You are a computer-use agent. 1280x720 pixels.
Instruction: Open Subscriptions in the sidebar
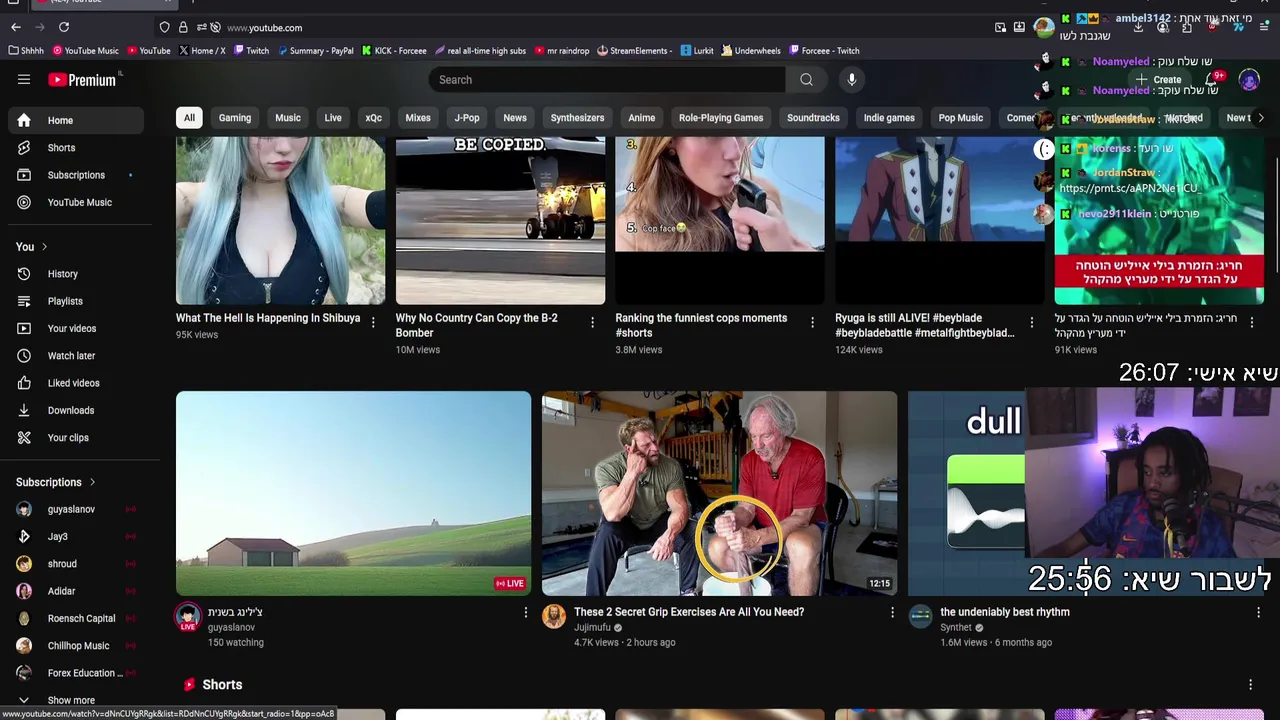pyautogui.click(x=76, y=175)
